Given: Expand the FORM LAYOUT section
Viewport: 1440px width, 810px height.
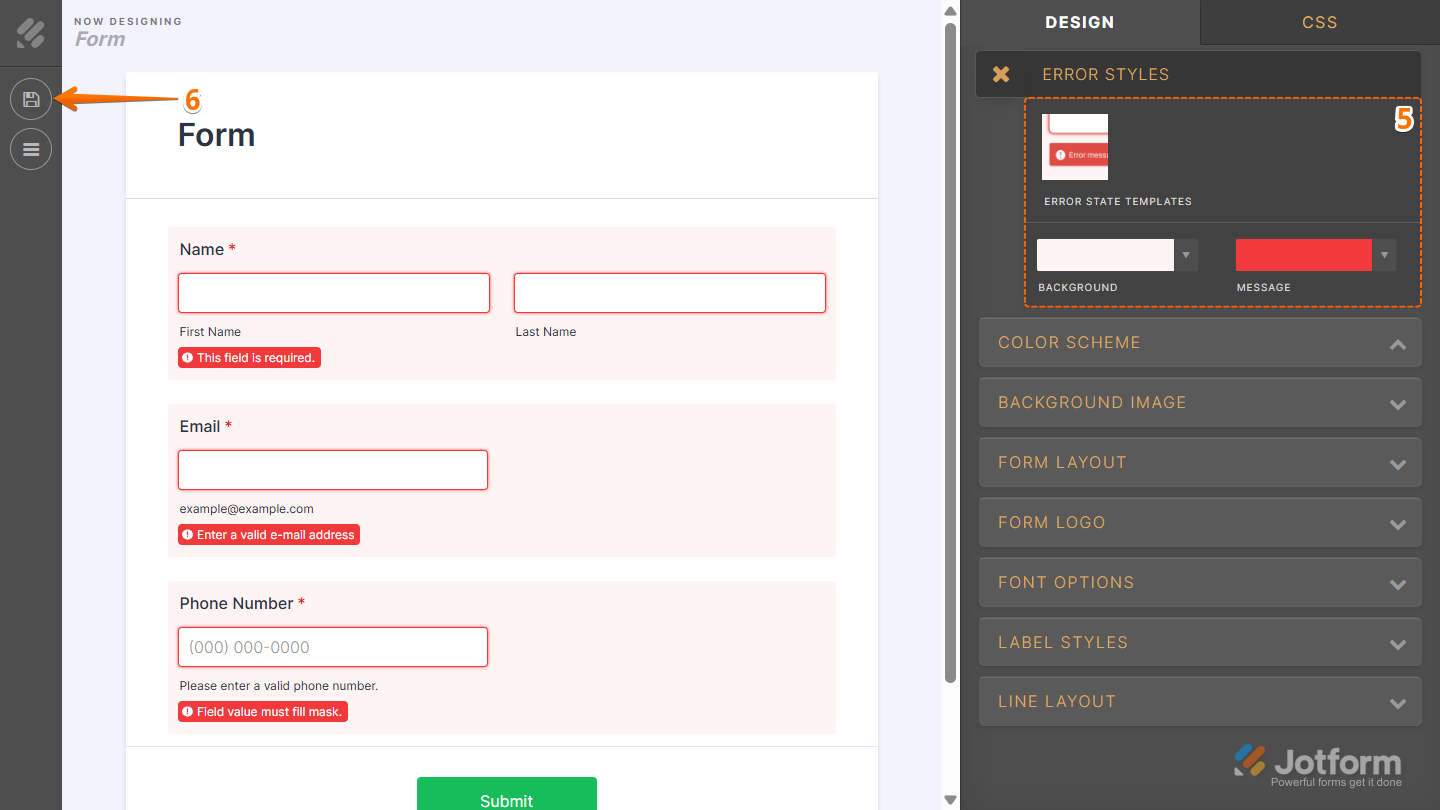Looking at the screenshot, I should pyautogui.click(x=1199, y=462).
